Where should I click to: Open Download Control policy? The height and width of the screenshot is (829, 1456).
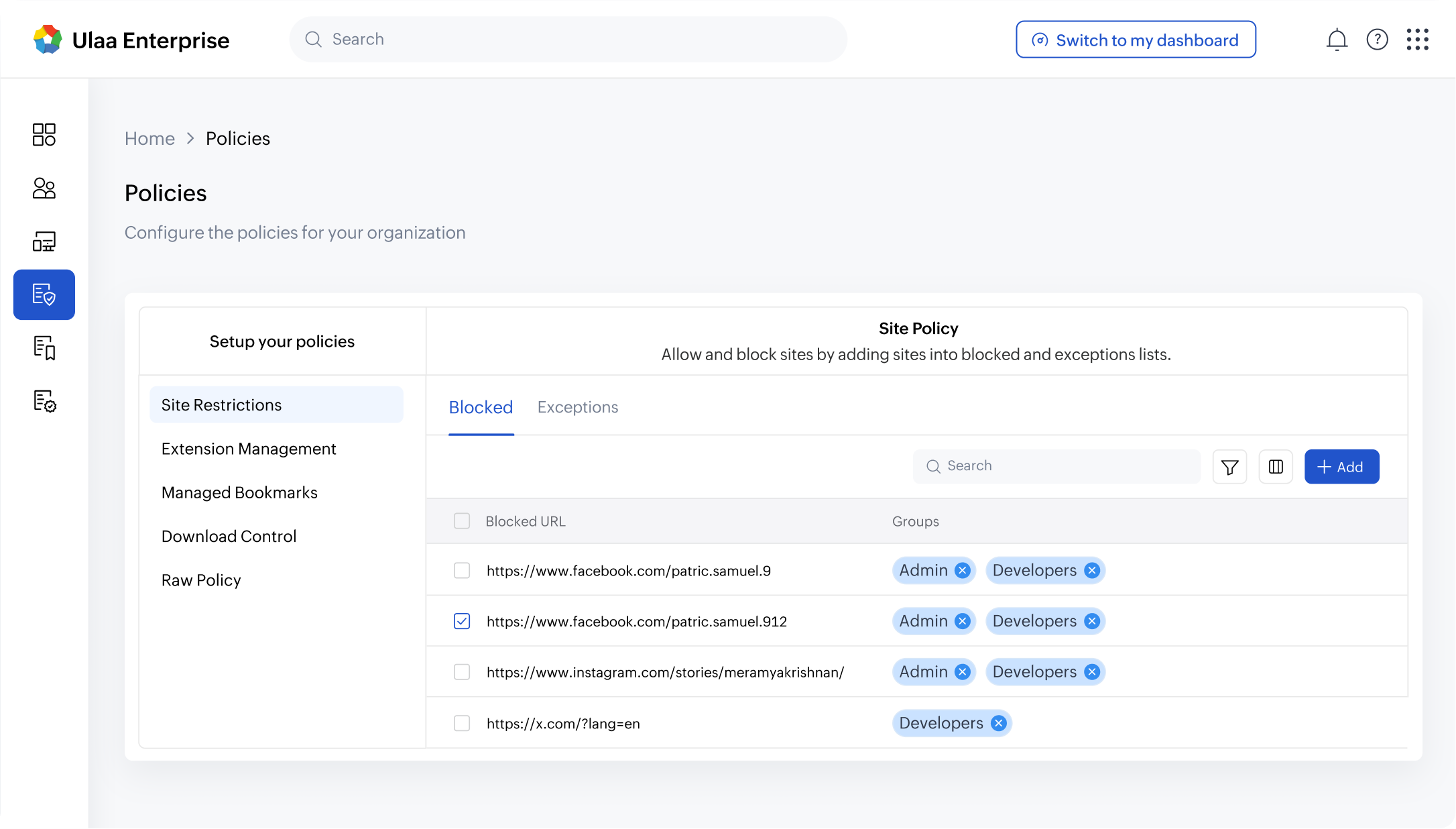(x=229, y=536)
